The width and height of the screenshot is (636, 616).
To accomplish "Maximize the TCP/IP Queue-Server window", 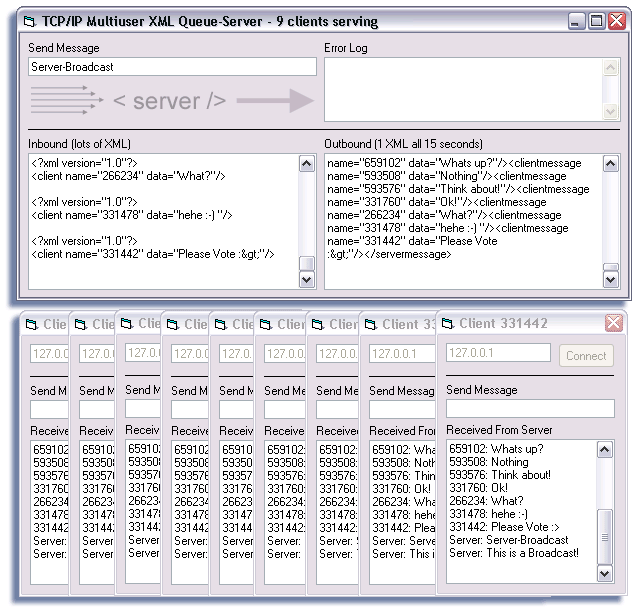I will click(596, 21).
